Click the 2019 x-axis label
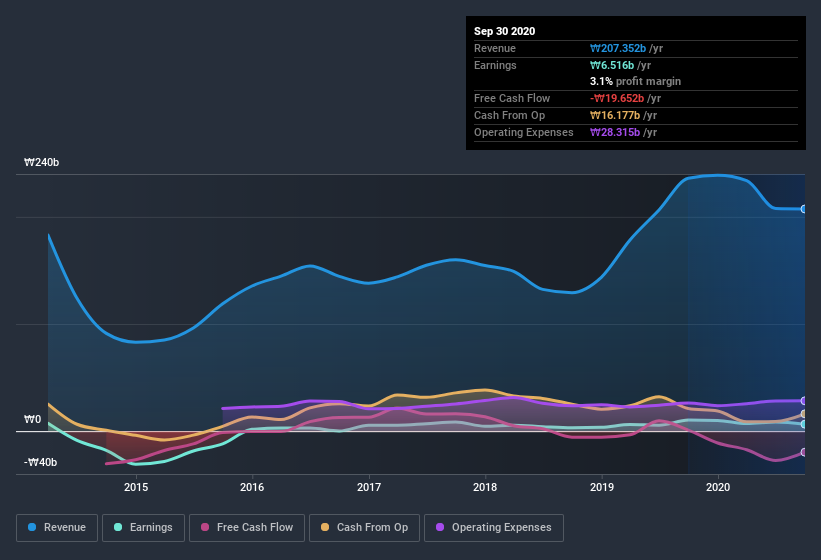Image resolution: width=821 pixels, height=560 pixels. pos(602,487)
